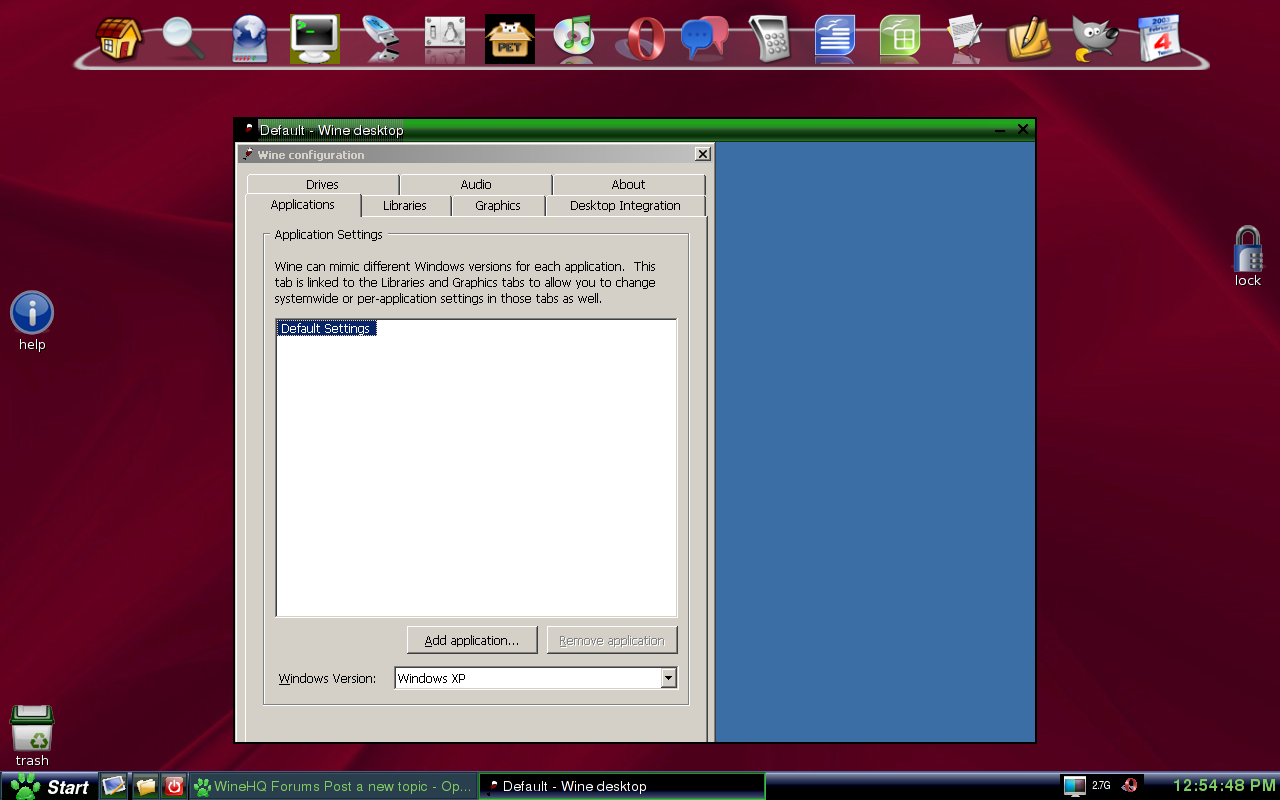
Task: Expand the Windows Version dropdown
Action: (668, 678)
